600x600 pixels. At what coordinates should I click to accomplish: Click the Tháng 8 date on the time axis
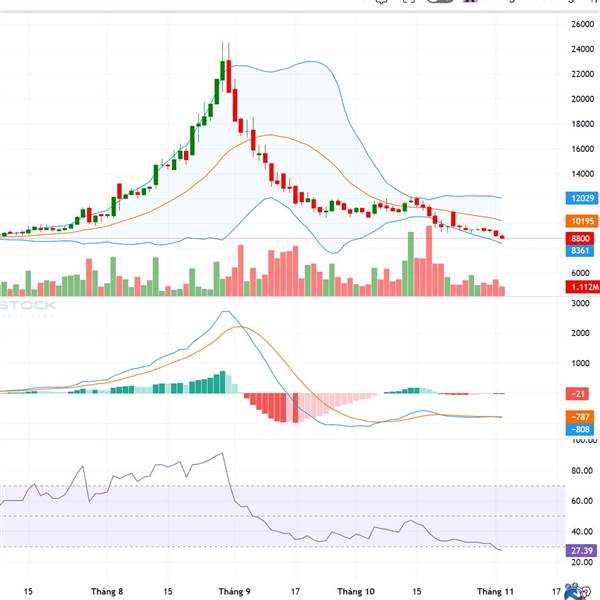coord(107,591)
